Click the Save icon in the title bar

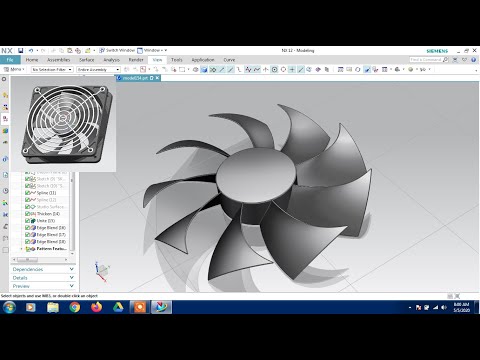pos(20,51)
